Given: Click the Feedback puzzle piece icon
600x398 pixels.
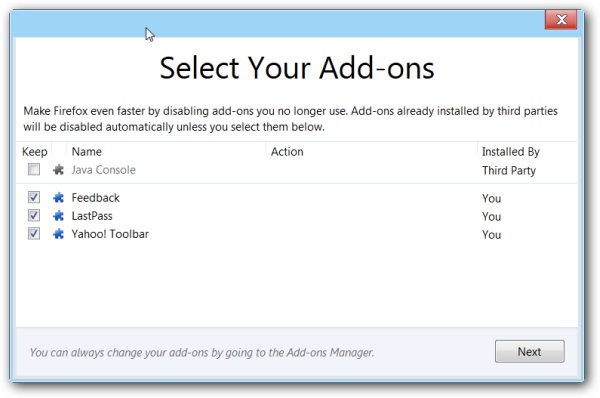Looking at the screenshot, I should [x=58, y=197].
